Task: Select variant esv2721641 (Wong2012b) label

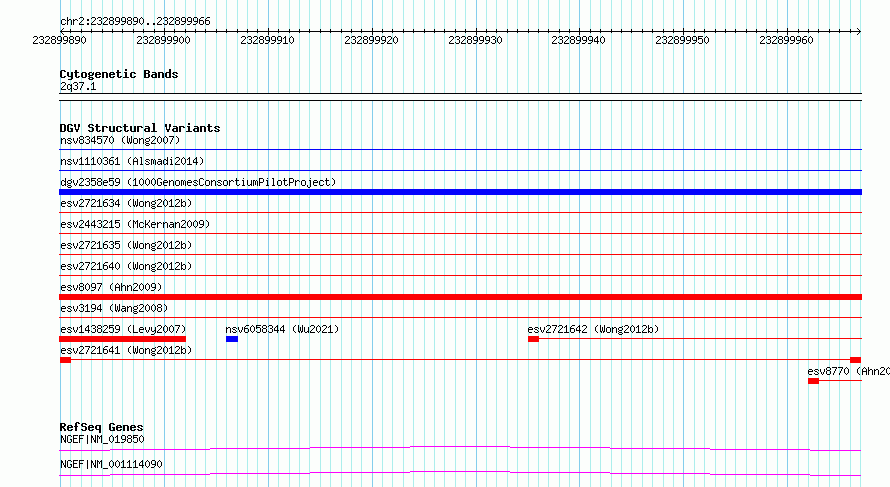Action: (x=126, y=350)
